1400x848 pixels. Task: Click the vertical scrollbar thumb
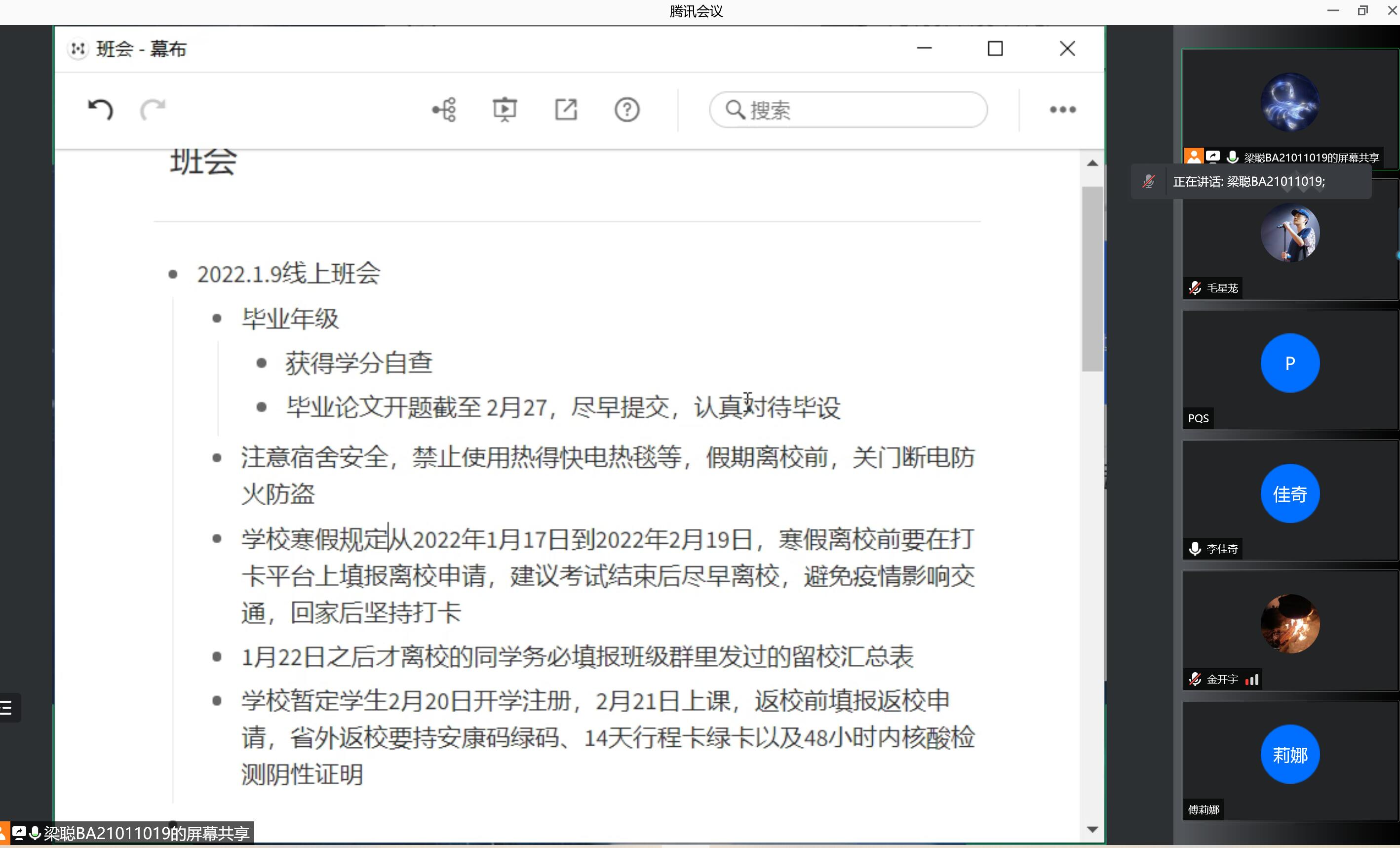(x=1091, y=279)
